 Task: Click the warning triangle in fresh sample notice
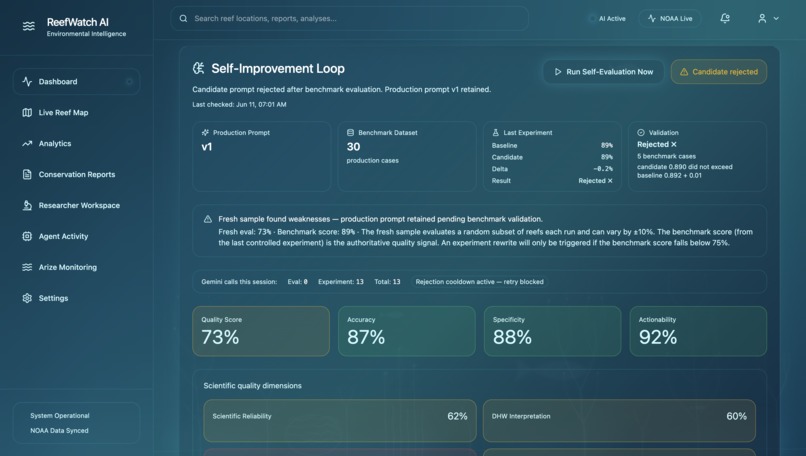click(208, 219)
